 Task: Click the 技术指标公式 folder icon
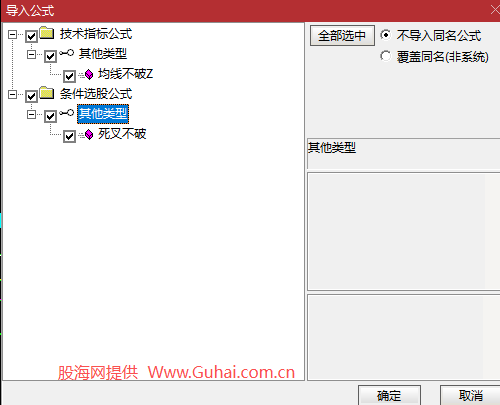pos(47,33)
